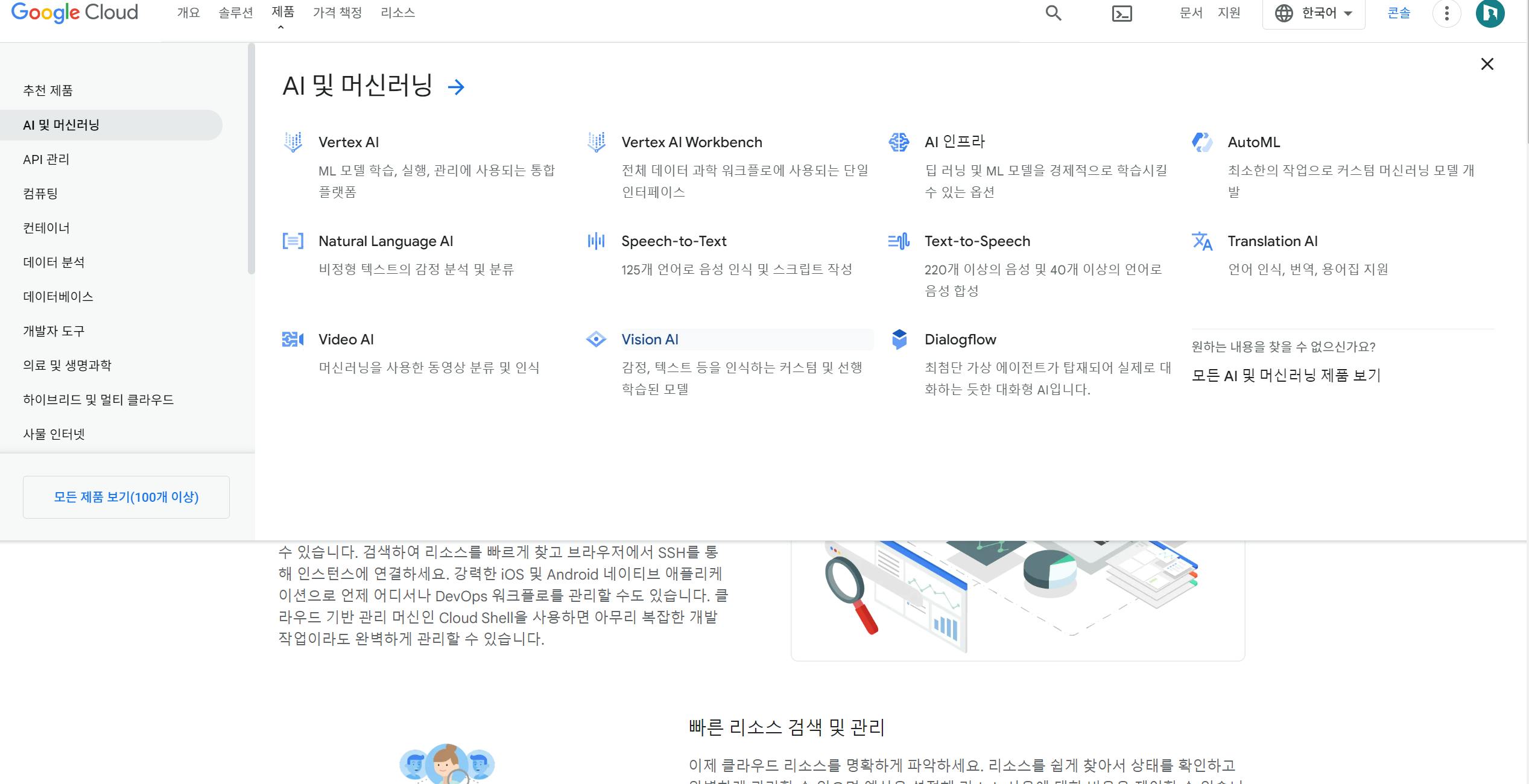This screenshot has height=784, width=1529.
Task: Open the 솔루션 nav menu
Action: point(235,13)
